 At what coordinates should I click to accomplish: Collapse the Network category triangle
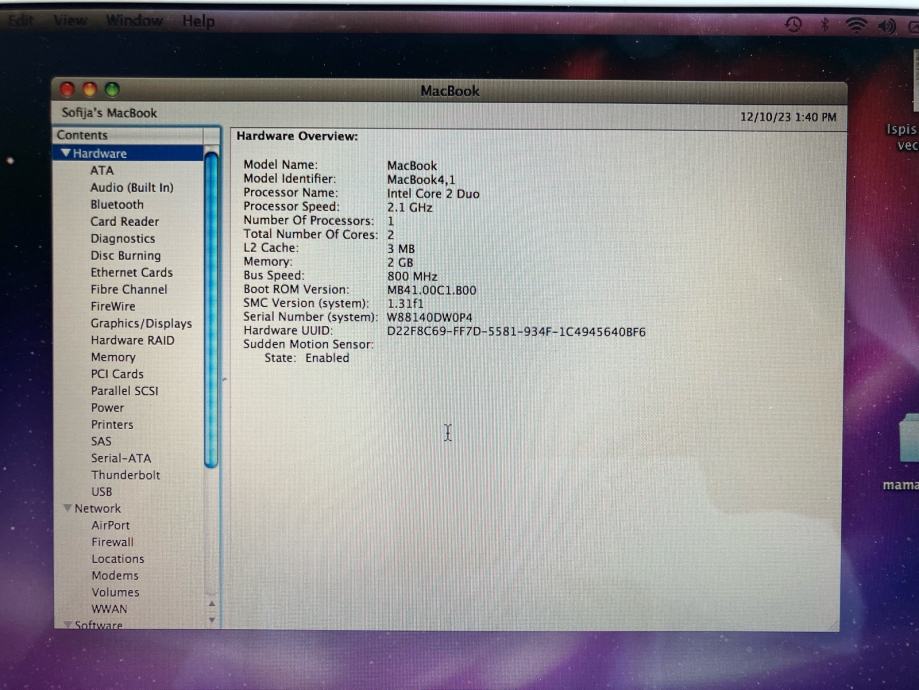pos(67,508)
